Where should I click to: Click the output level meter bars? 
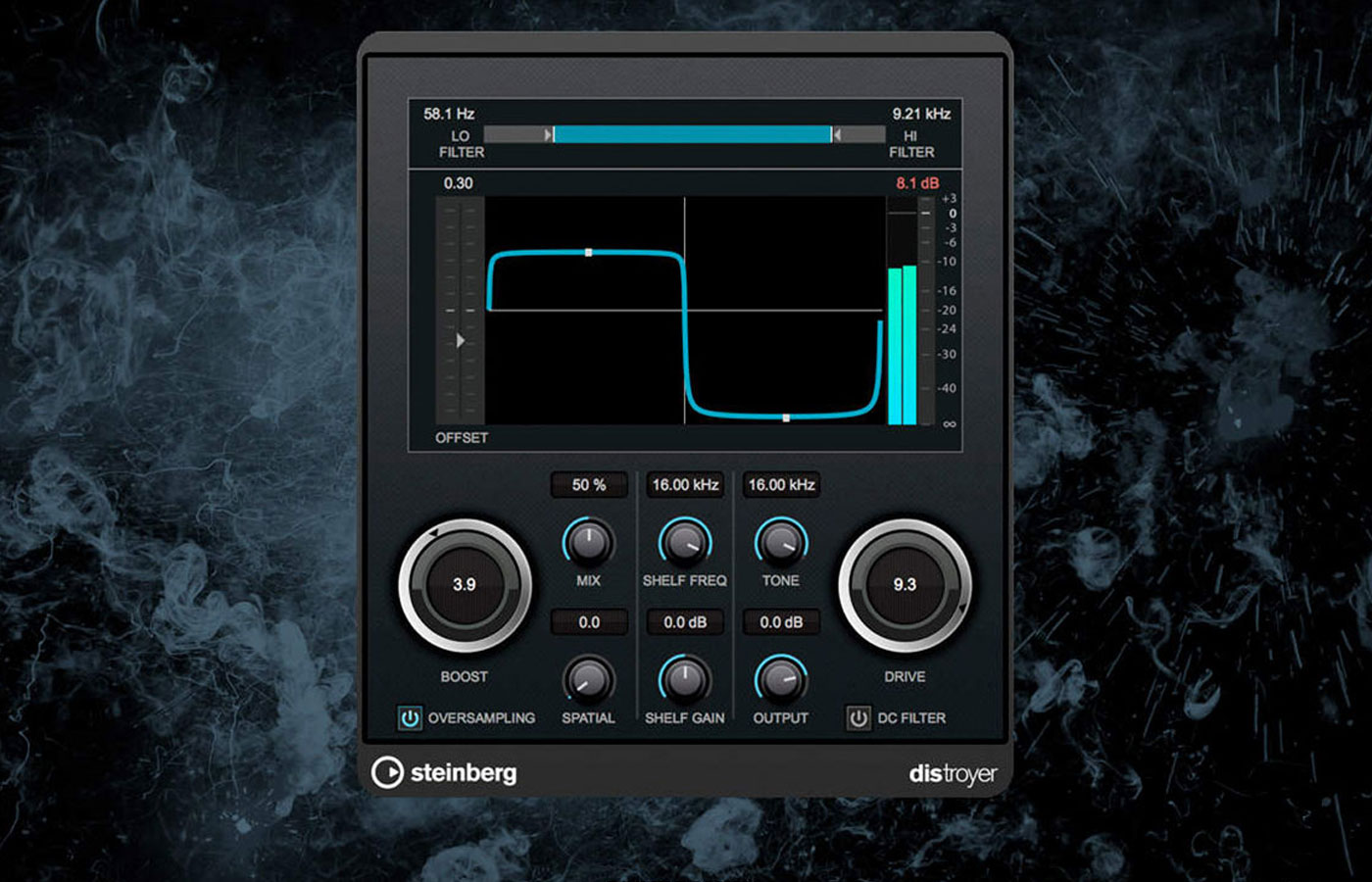point(902,345)
